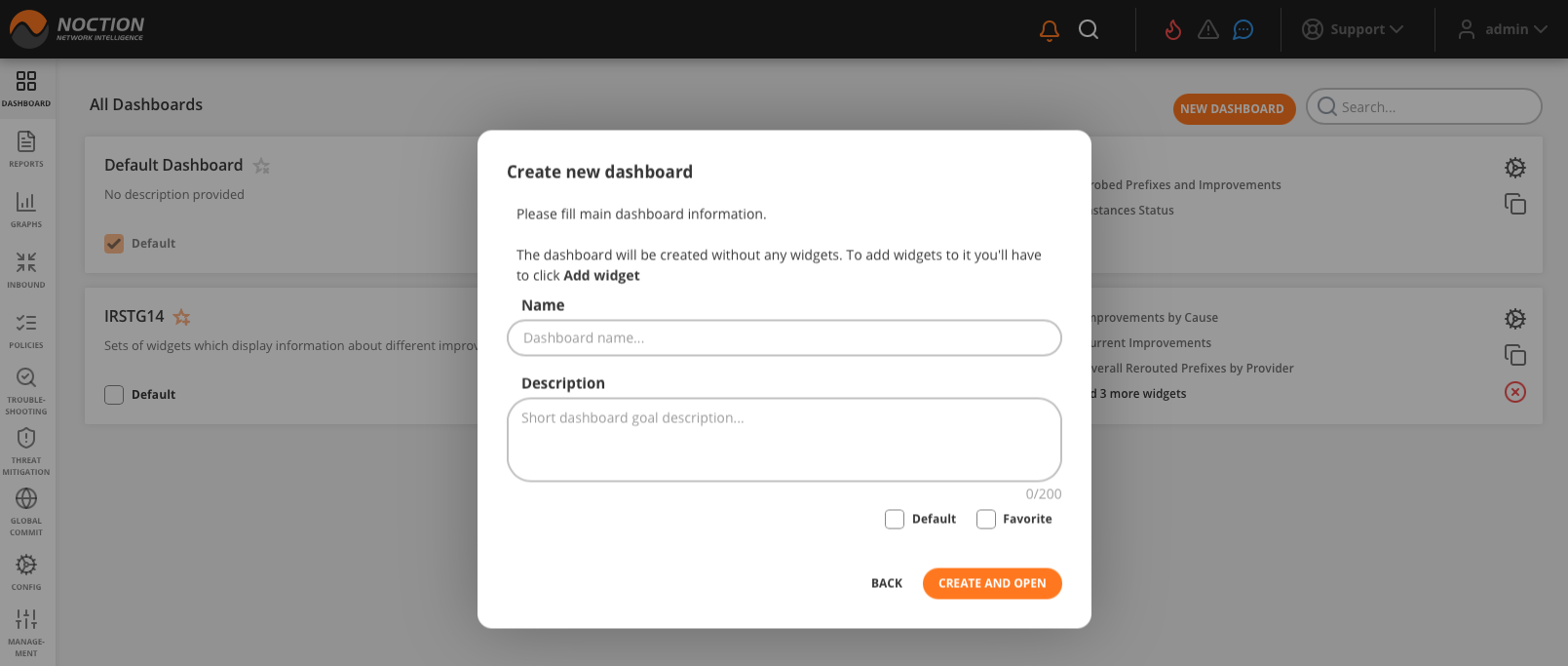Open the Management section in the sidebar
Screen dimensions: 1568x666
click(26, 620)
